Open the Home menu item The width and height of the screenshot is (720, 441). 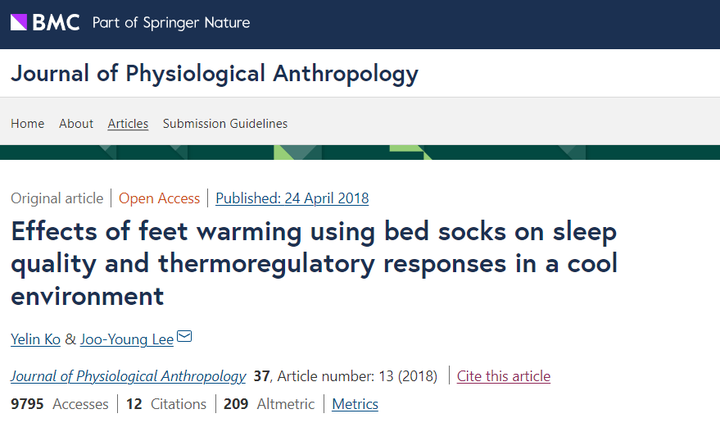(28, 124)
